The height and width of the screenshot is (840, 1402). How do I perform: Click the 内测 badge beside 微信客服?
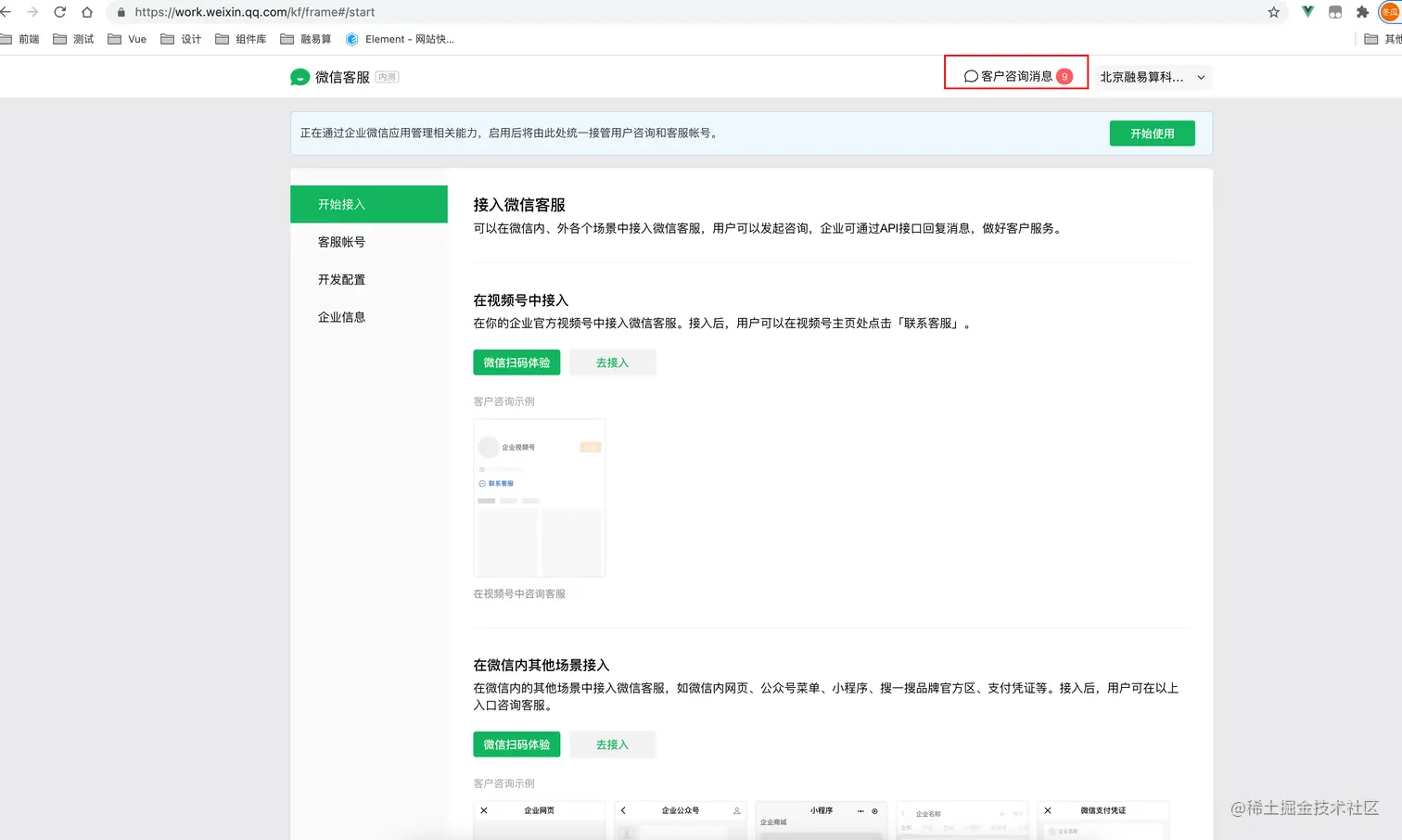point(388,77)
